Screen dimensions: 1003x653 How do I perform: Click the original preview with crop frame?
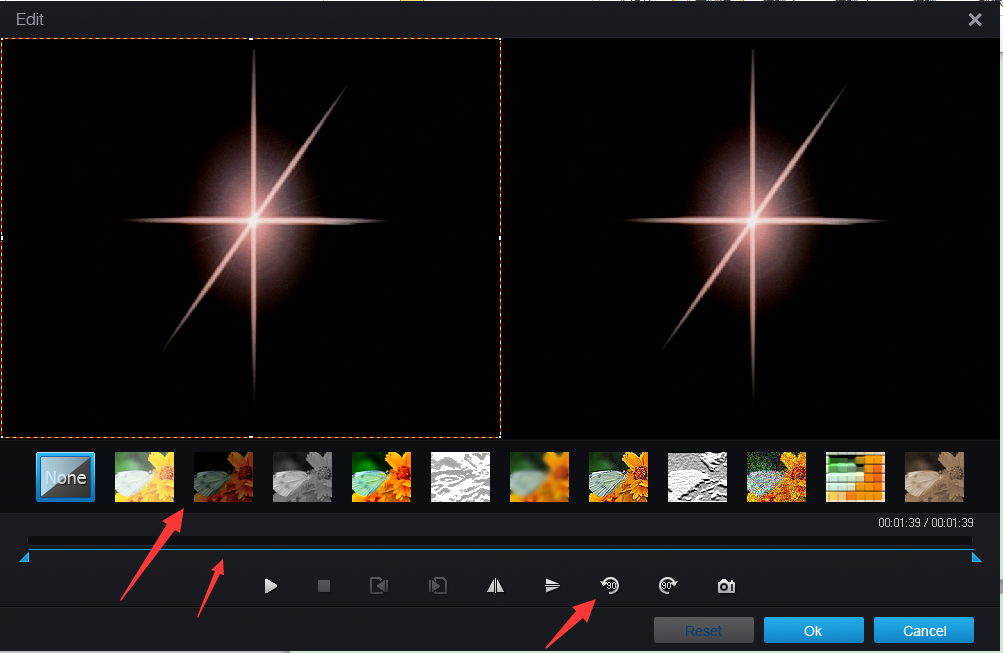point(251,238)
